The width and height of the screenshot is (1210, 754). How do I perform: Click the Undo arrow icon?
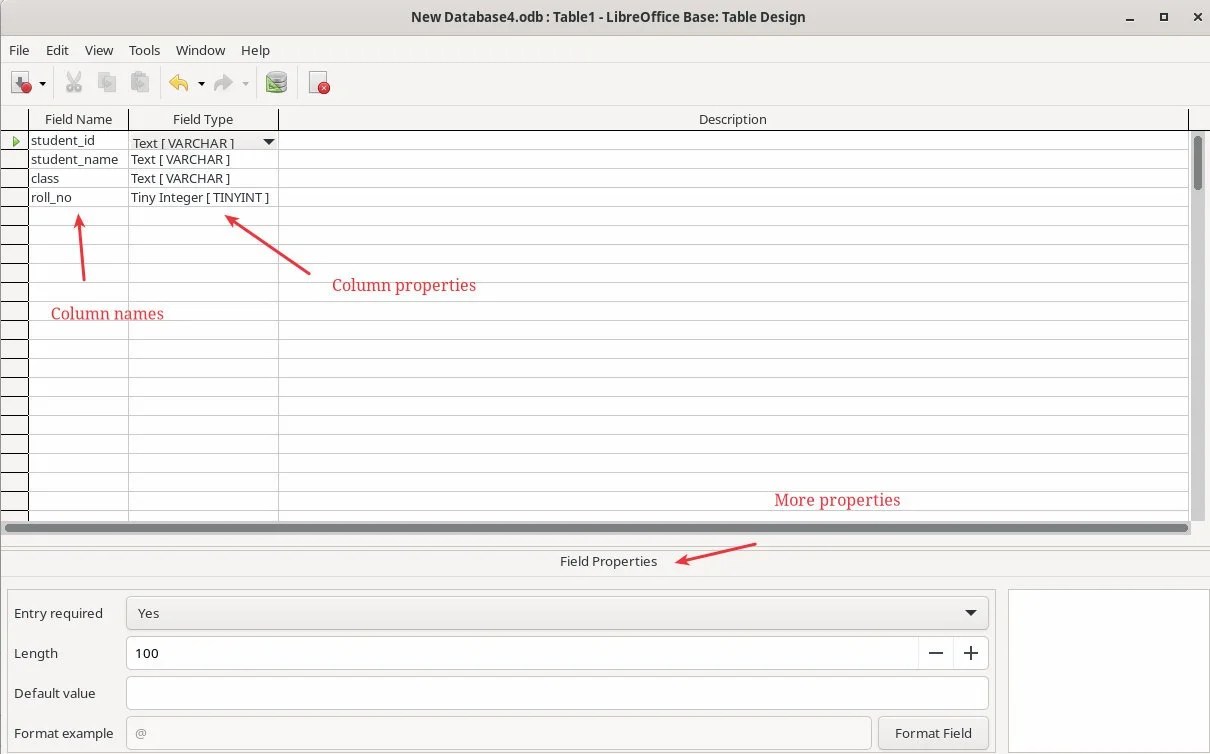click(x=180, y=82)
